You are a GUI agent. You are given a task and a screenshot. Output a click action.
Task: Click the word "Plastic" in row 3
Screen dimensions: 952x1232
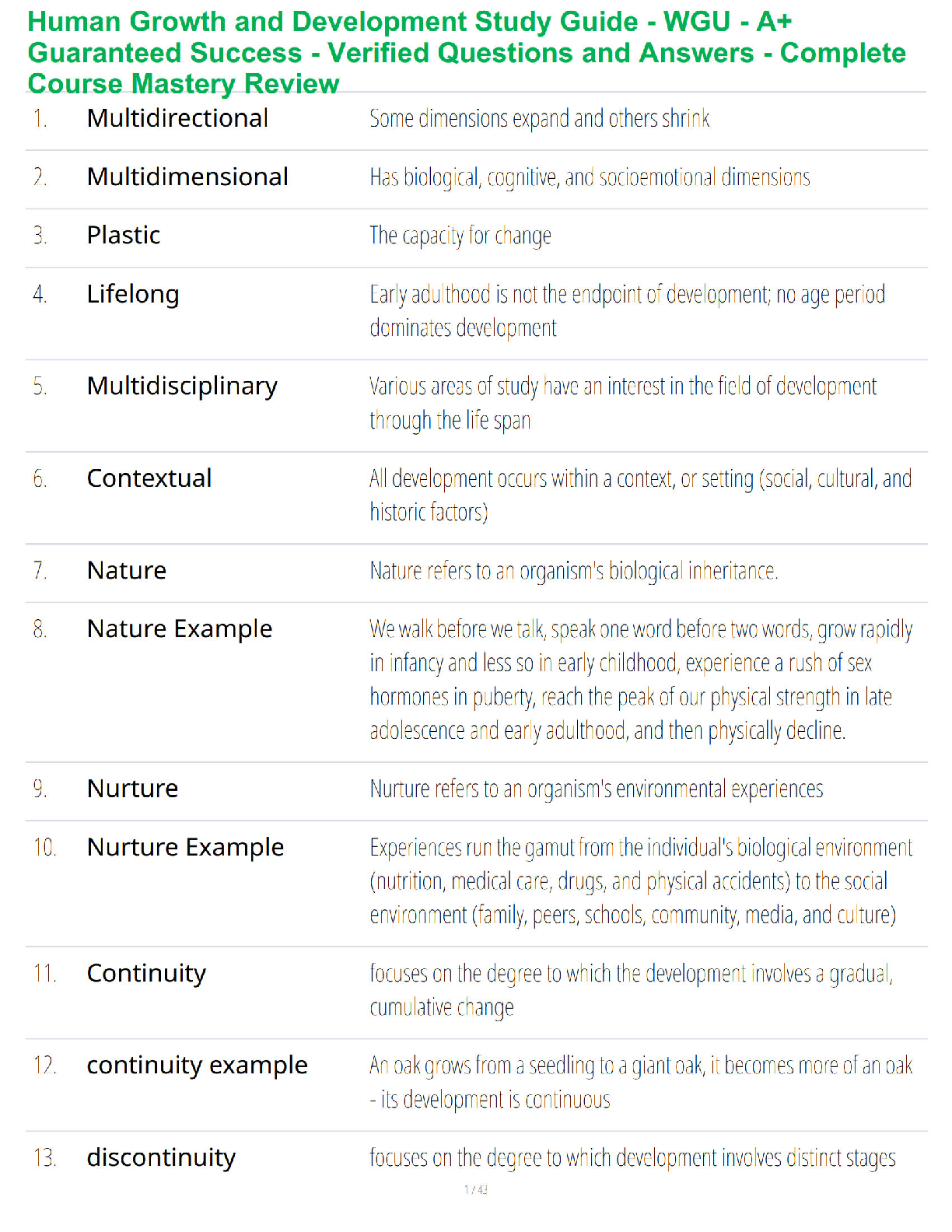(x=124, y=235)
